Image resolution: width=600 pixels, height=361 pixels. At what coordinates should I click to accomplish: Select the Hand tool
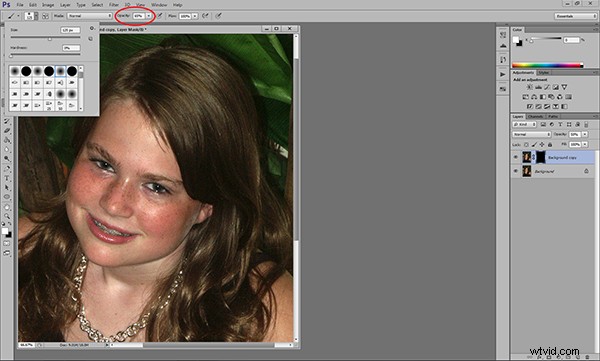point(7,207)
